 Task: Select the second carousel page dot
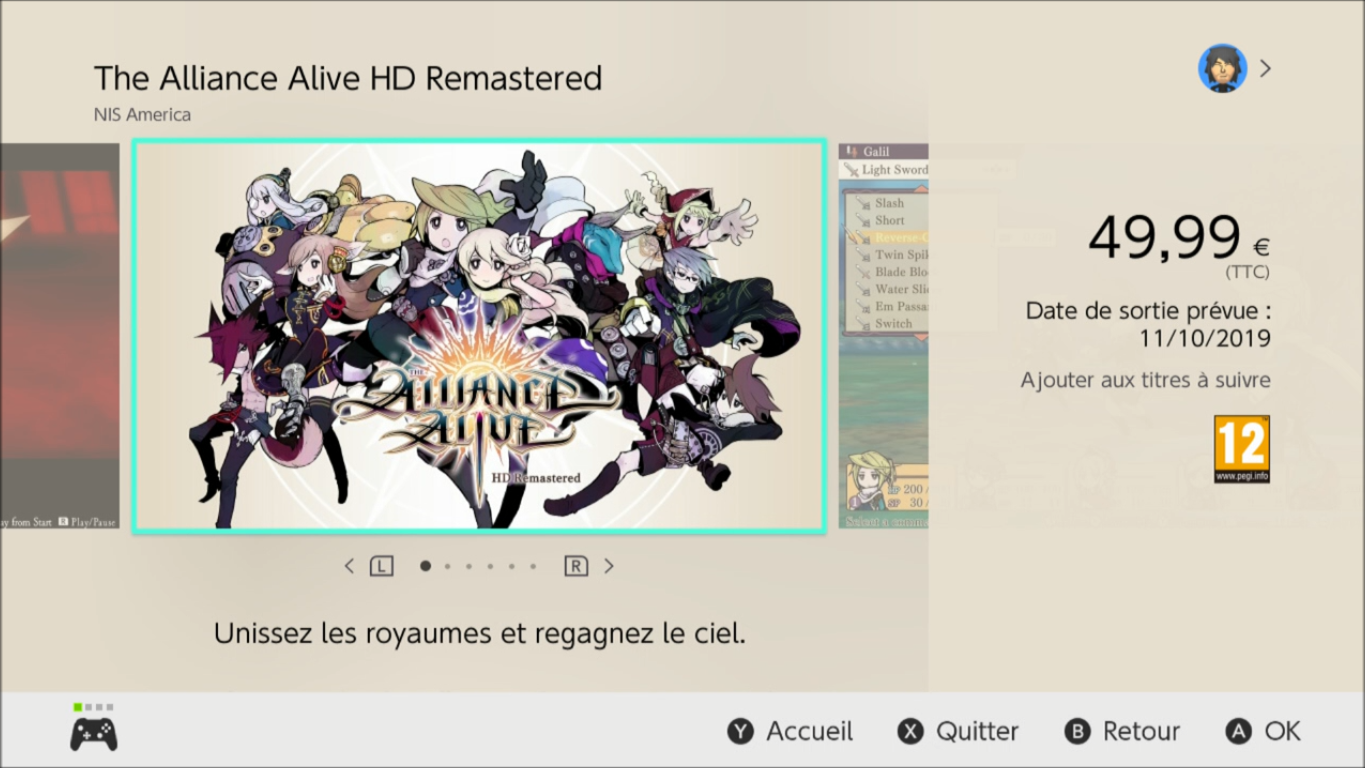click(447, 566)
